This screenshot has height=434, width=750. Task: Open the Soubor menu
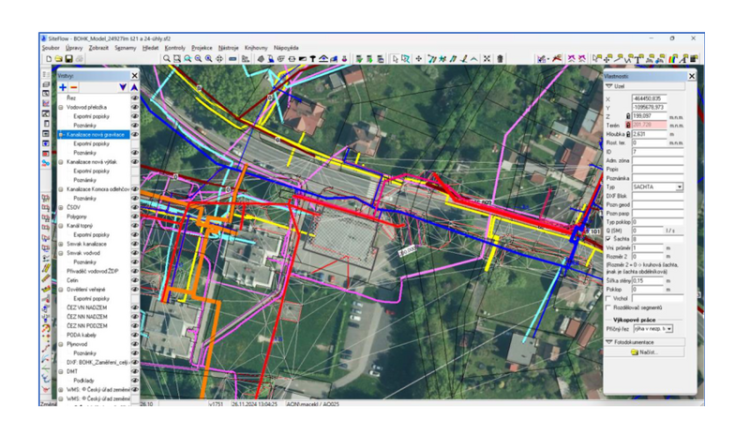[50, 47]
